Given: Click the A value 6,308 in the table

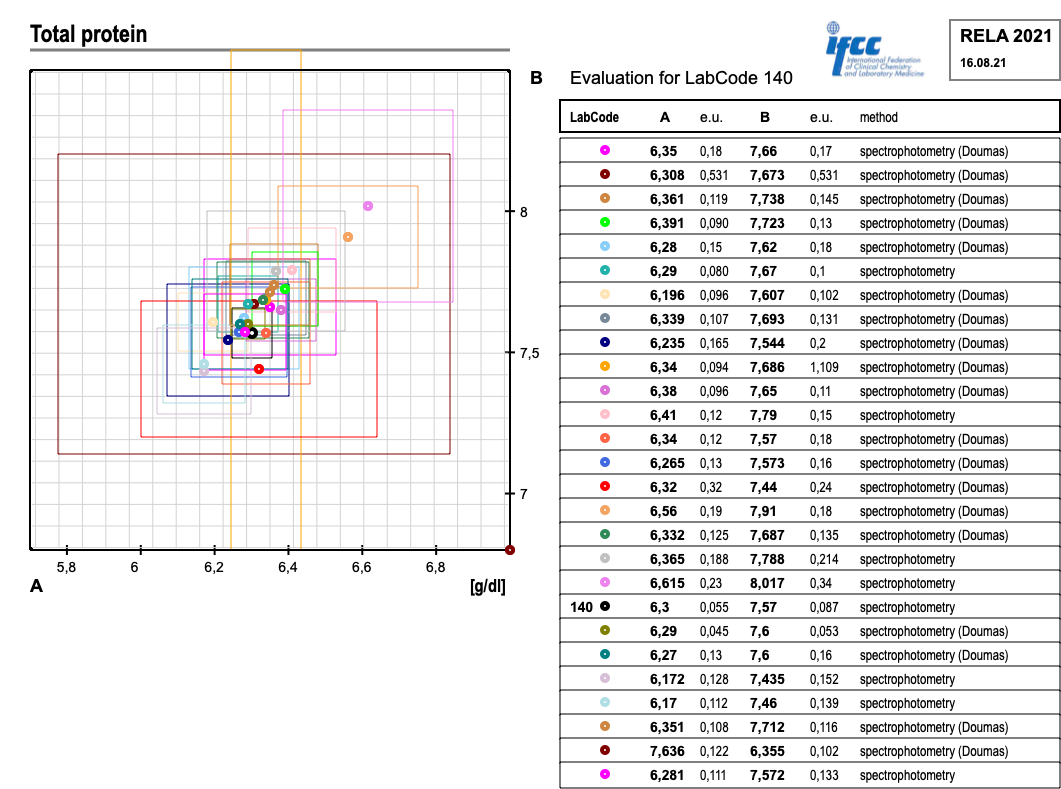Looking at the screenshot, I should (x=667, y=175).
